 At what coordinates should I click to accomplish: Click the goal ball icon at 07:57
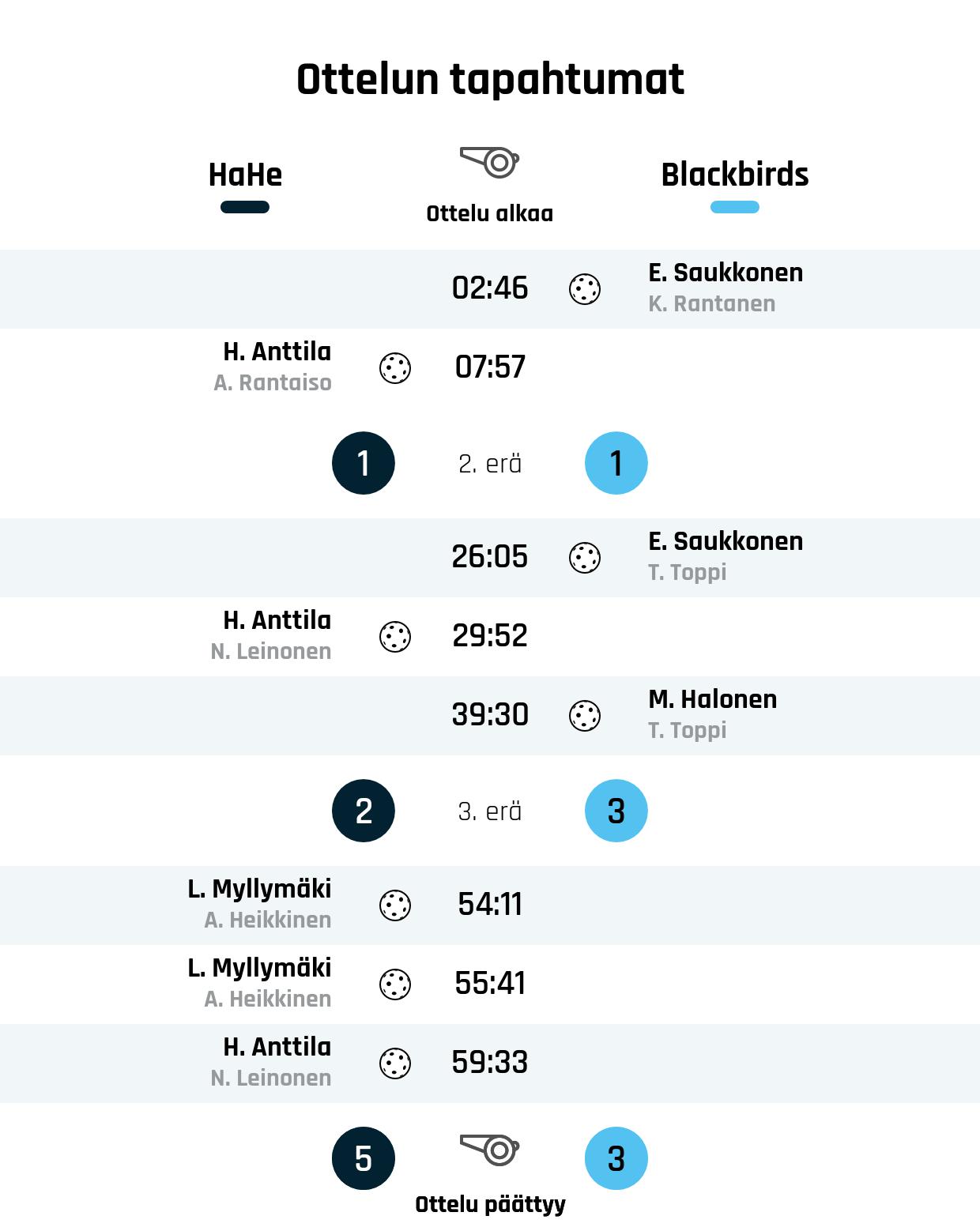(395, 368)
